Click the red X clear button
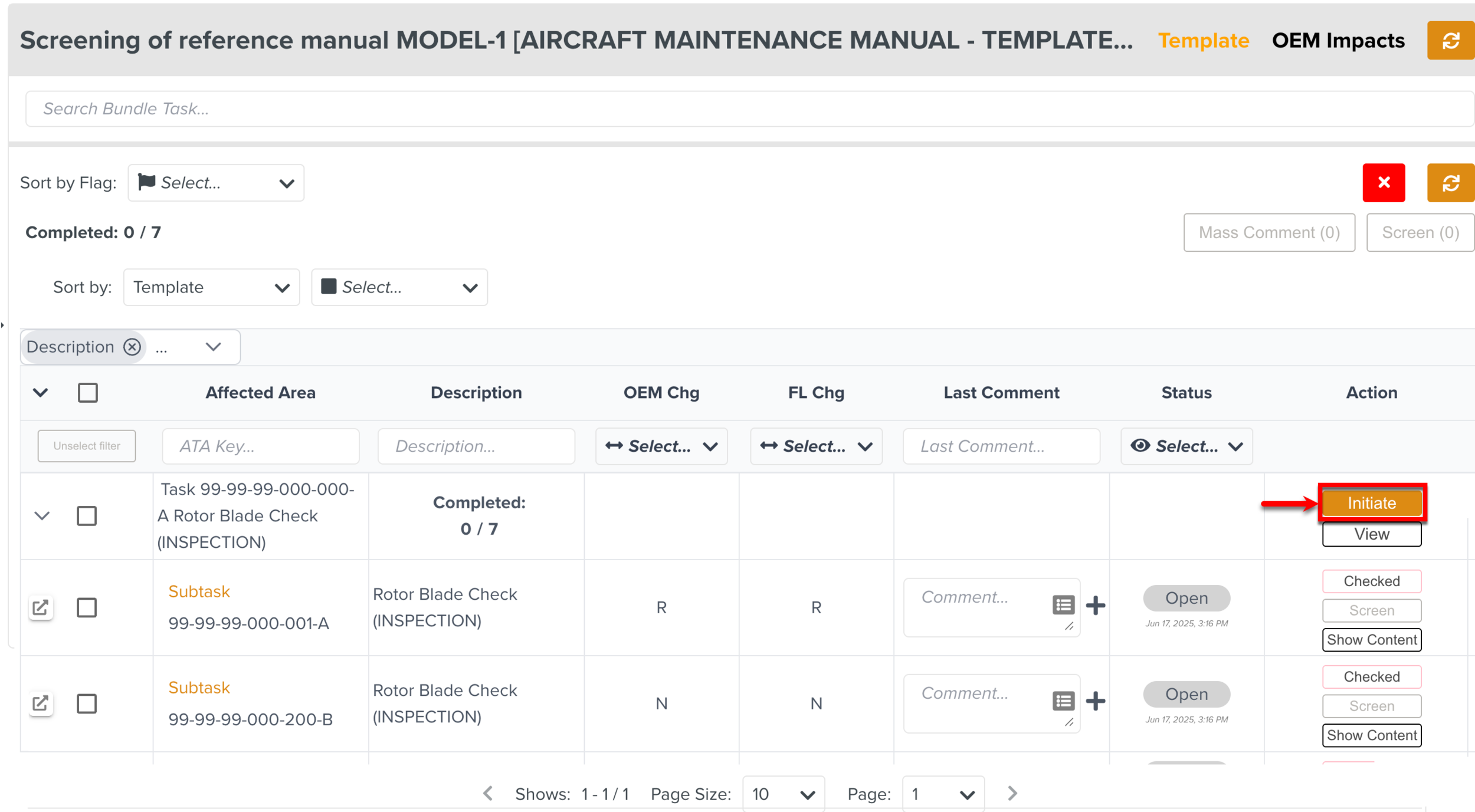This screenshot has width=1475, height=812. [1383, 183]
